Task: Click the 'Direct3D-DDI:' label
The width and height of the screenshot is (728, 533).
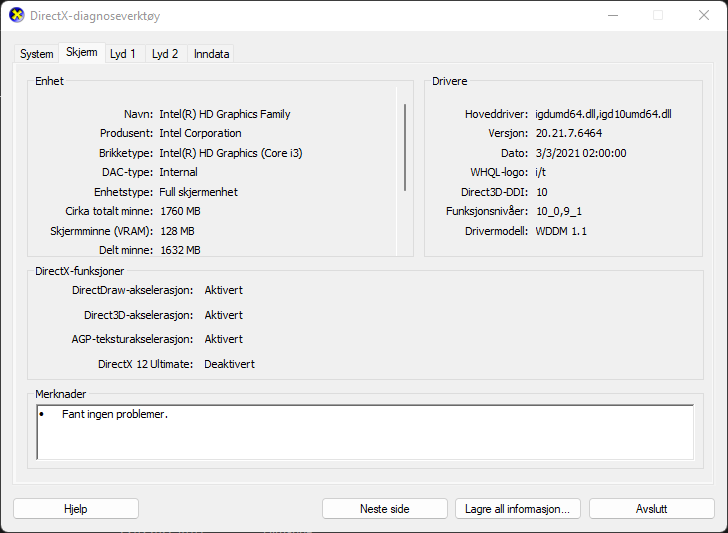Action: [494, 192]
